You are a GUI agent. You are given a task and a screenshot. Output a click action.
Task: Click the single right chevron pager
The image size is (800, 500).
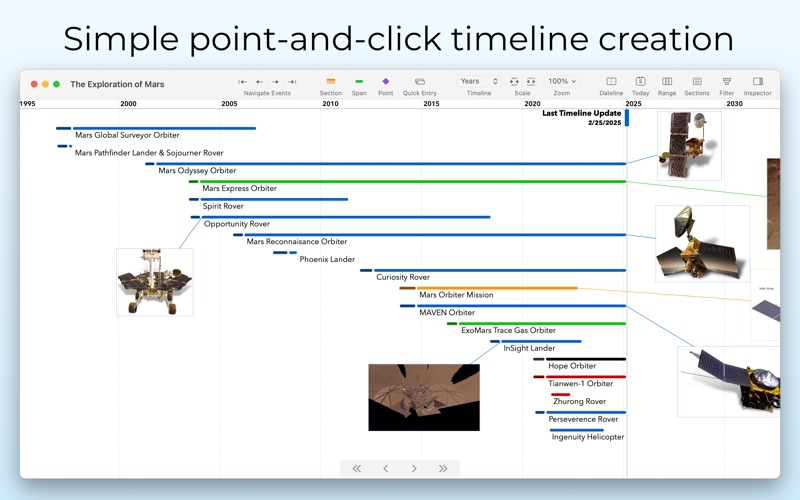coord(414,468)
